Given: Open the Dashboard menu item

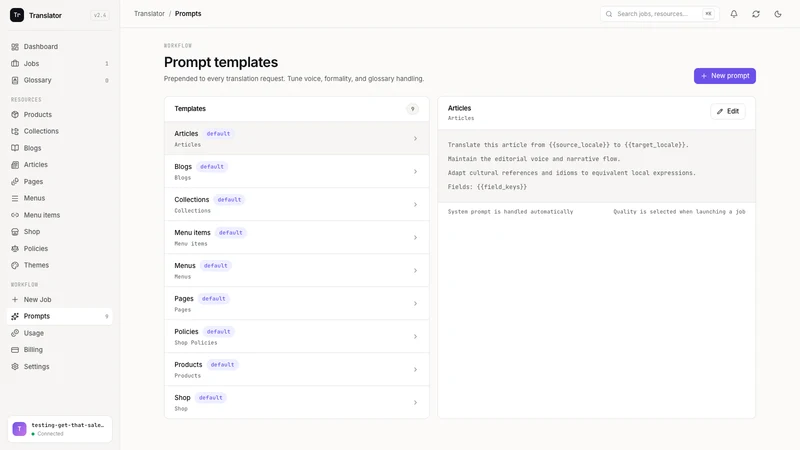Looking at the screenshot, I should (x=60, y=46).
